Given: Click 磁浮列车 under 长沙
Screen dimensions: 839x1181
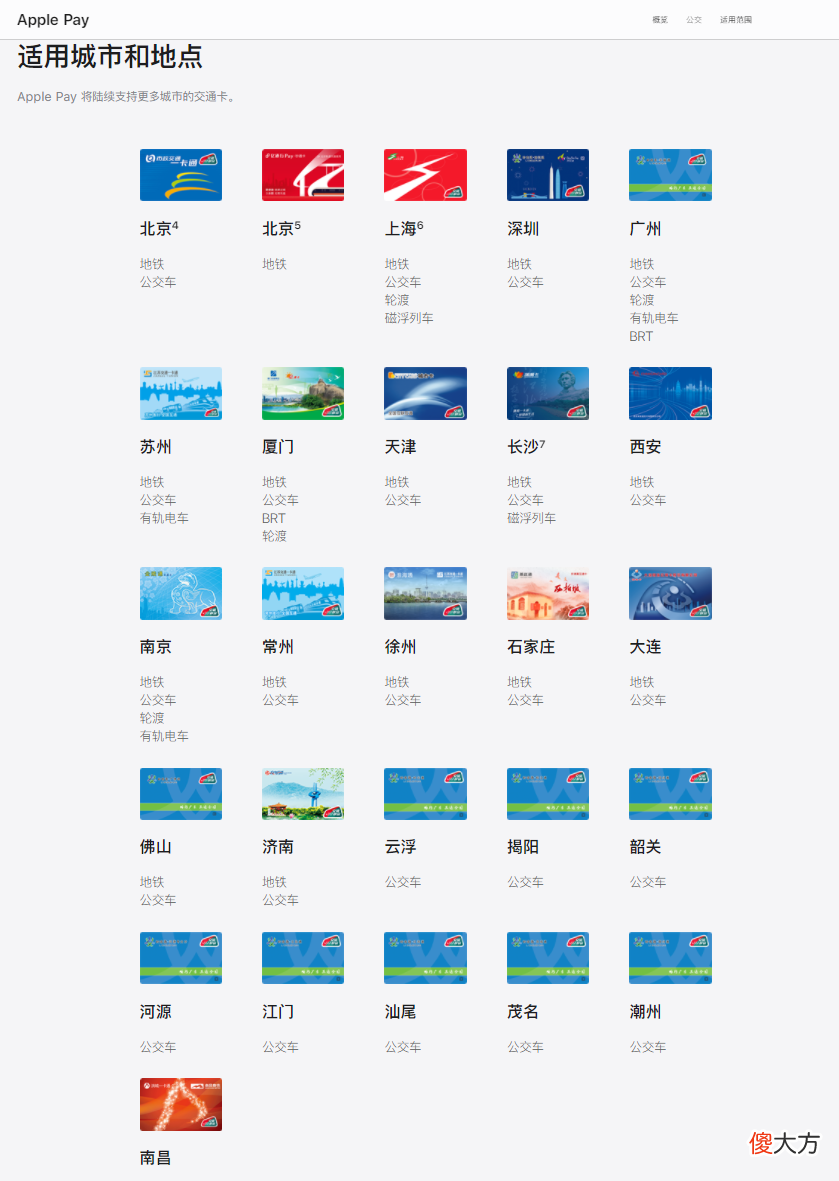Looking at the screenshot, I should (531, 518).
